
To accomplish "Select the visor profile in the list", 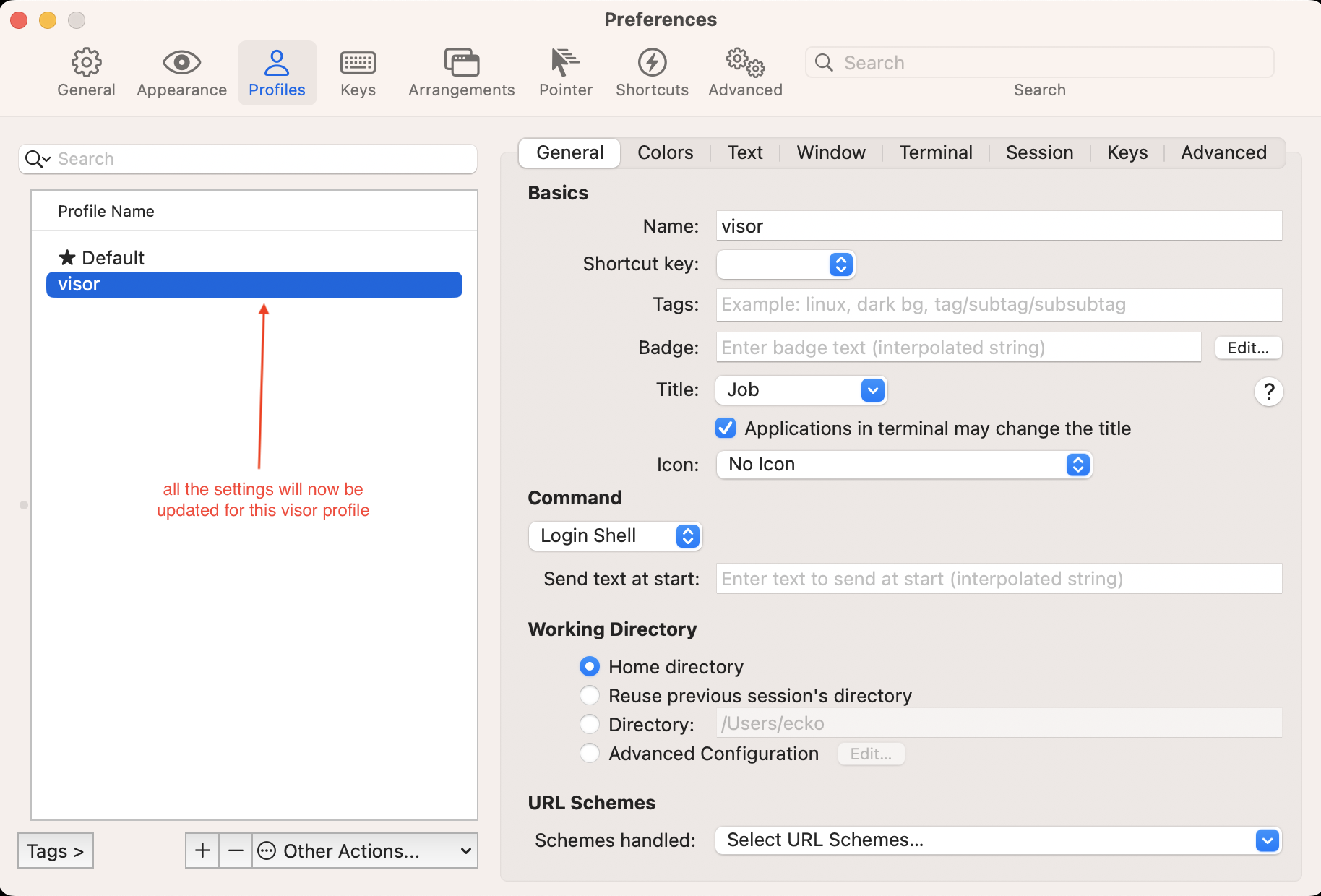I will click(254, 285).
